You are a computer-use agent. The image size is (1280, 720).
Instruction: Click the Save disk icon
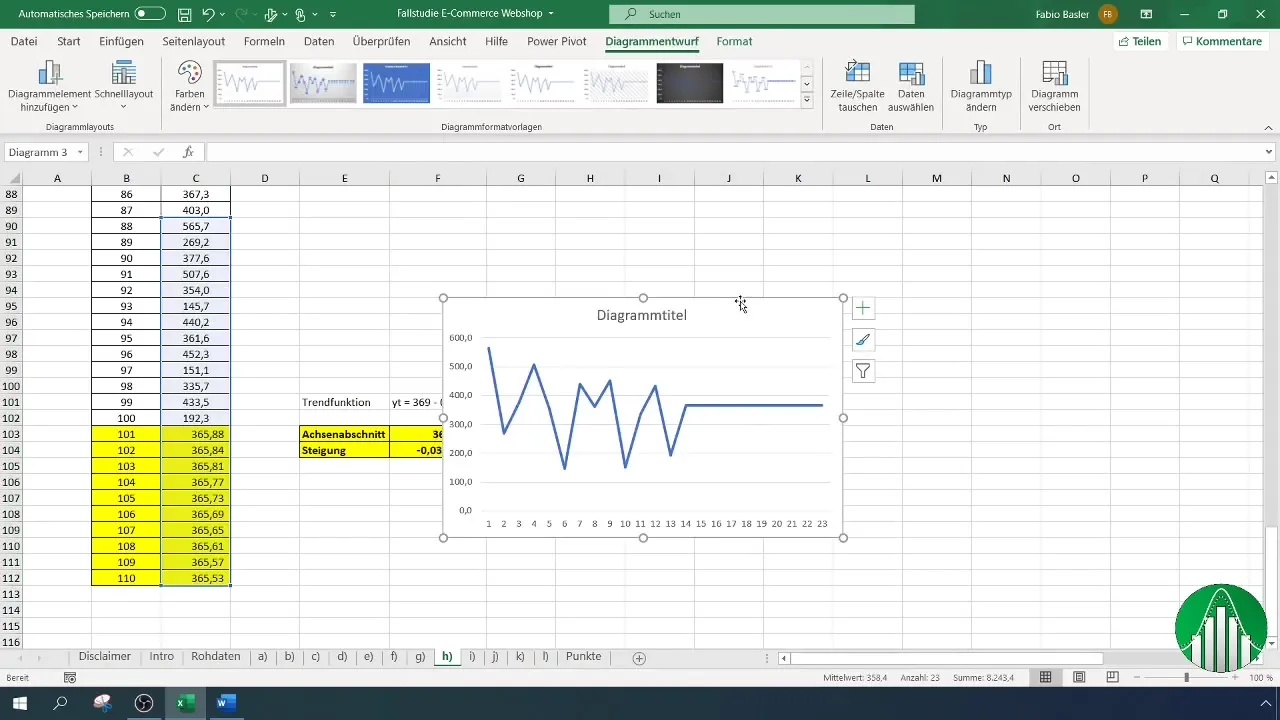[185, 15]
